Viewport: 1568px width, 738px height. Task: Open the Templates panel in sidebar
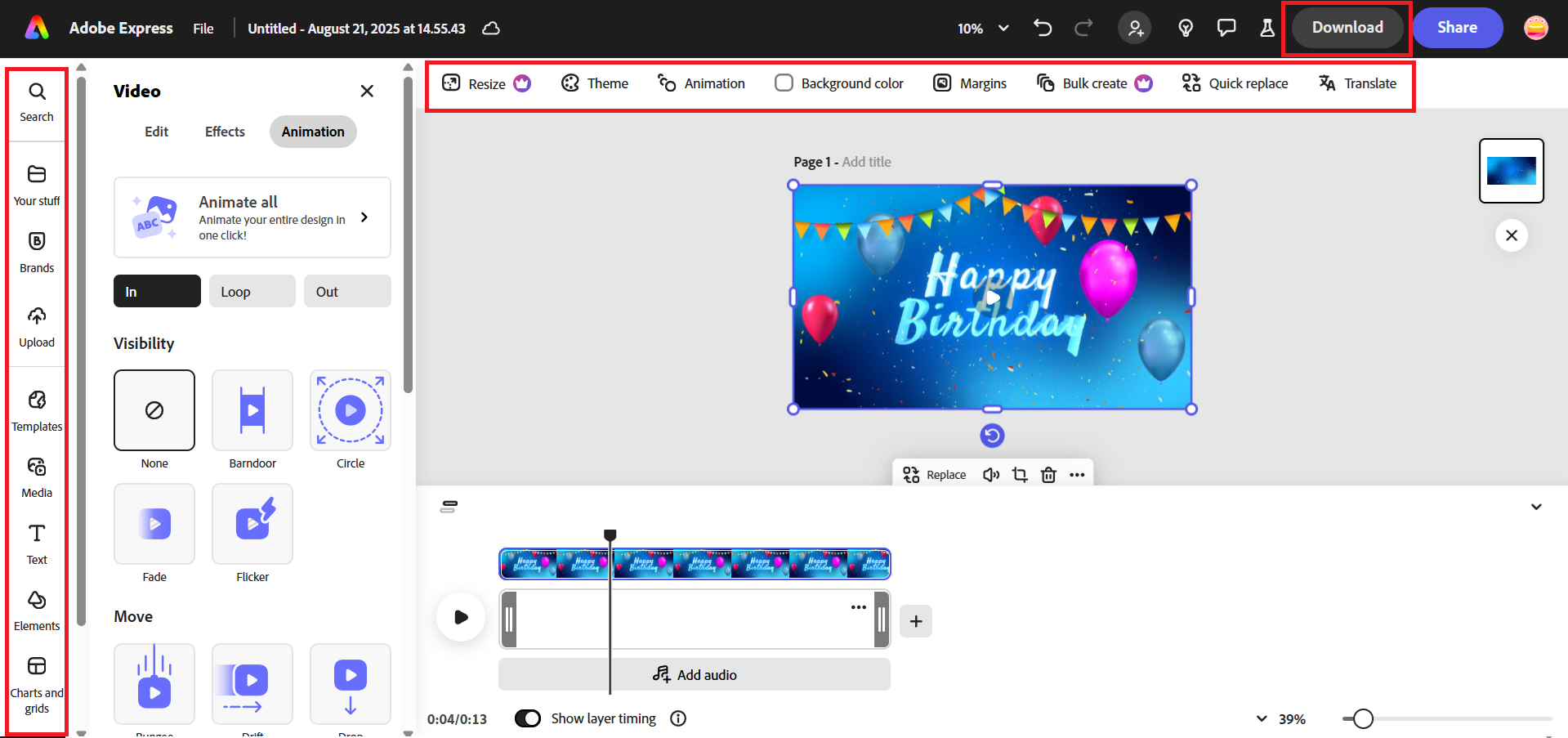click(37, 410)
